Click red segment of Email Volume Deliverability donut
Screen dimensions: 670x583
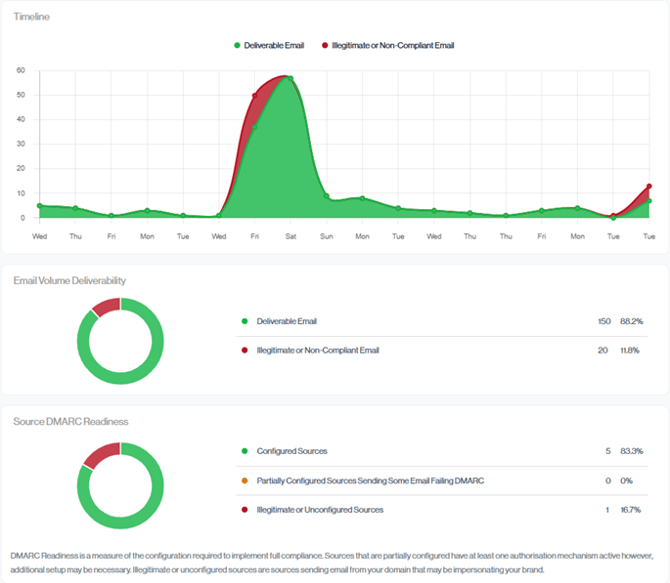[x=105, y=305]
